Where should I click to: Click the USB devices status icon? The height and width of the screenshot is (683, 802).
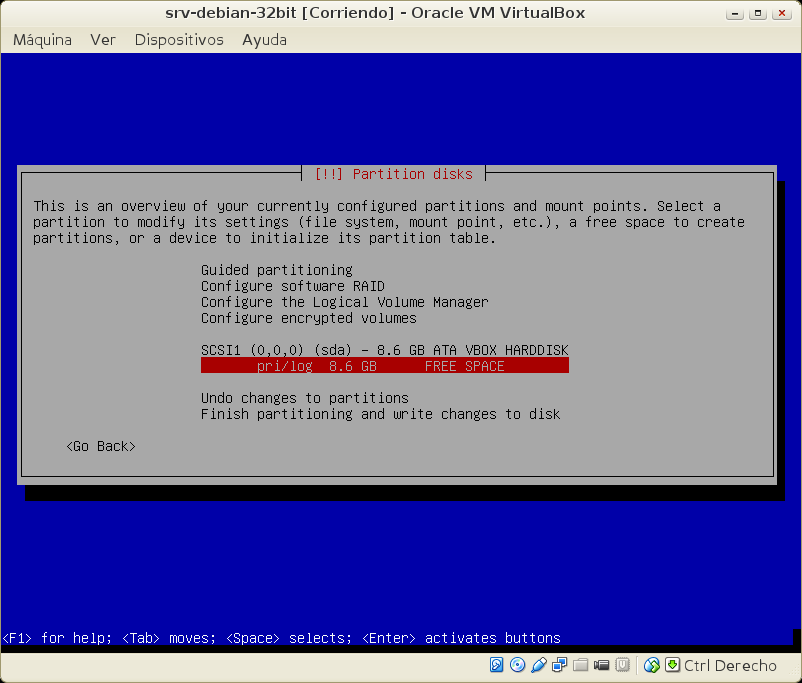coord(538,665)
